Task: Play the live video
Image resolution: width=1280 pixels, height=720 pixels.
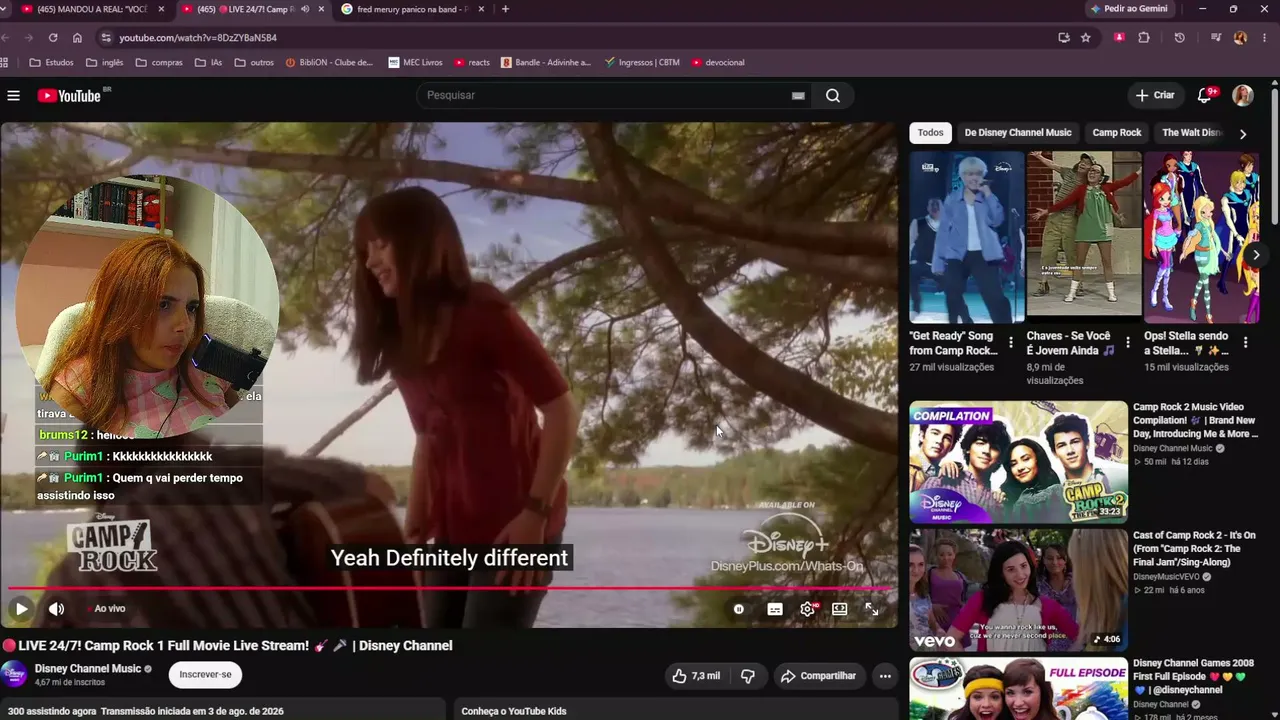Action: (x=21, y=609)
